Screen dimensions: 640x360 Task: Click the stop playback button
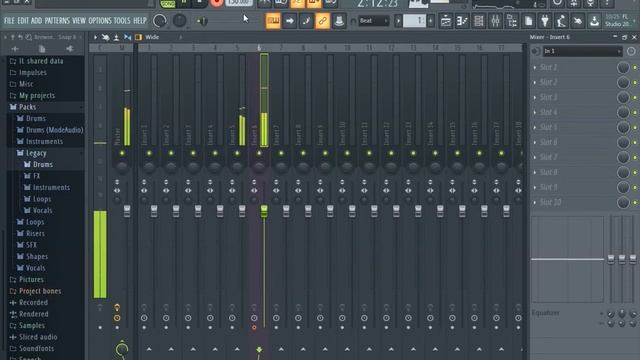199,3
